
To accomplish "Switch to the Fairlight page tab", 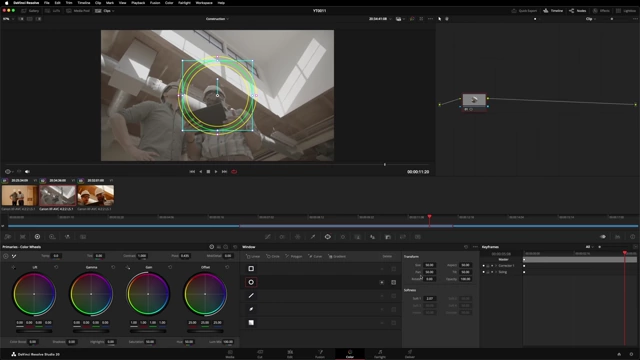I will coord(380,354).
